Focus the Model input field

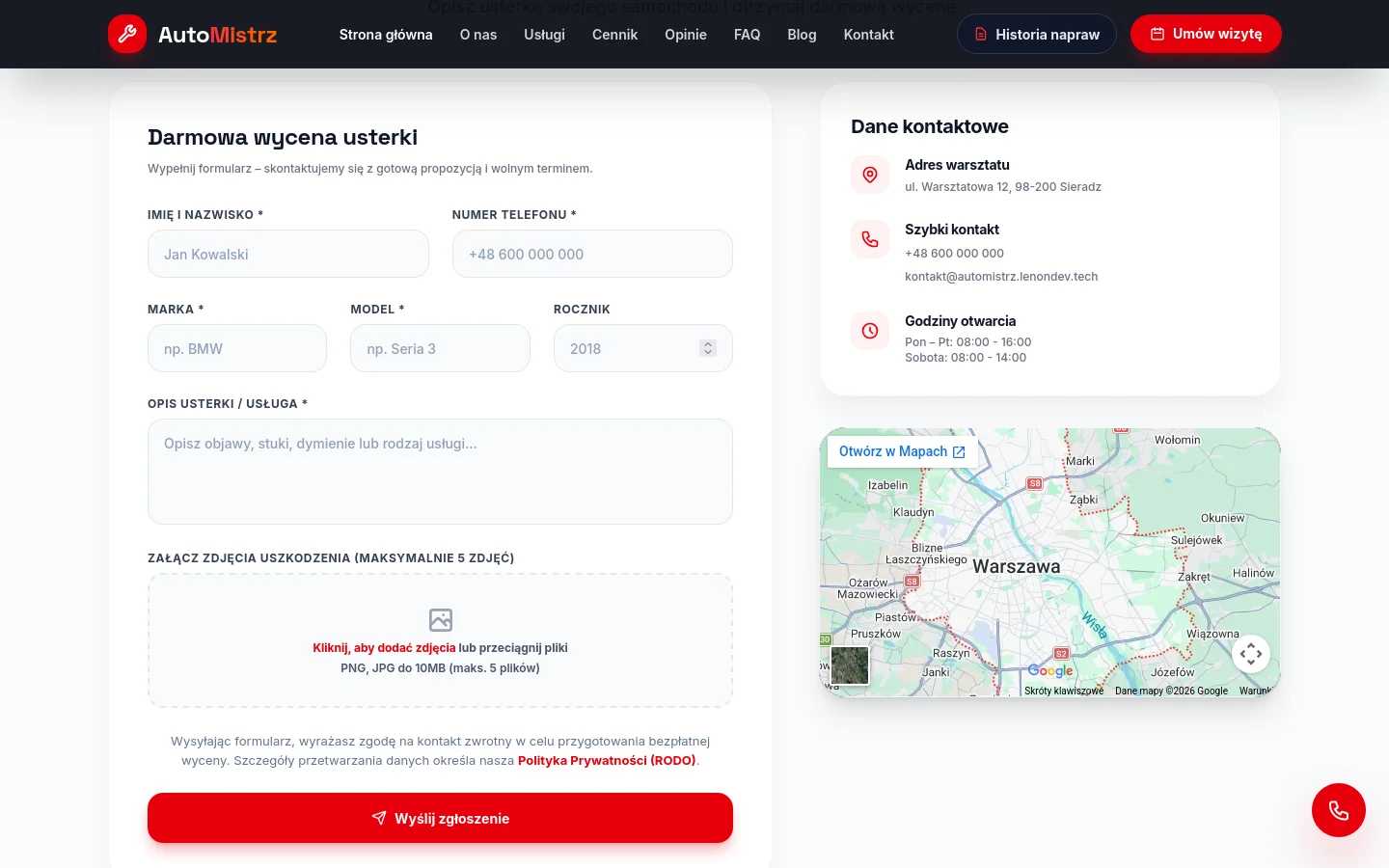coord(440,348)
